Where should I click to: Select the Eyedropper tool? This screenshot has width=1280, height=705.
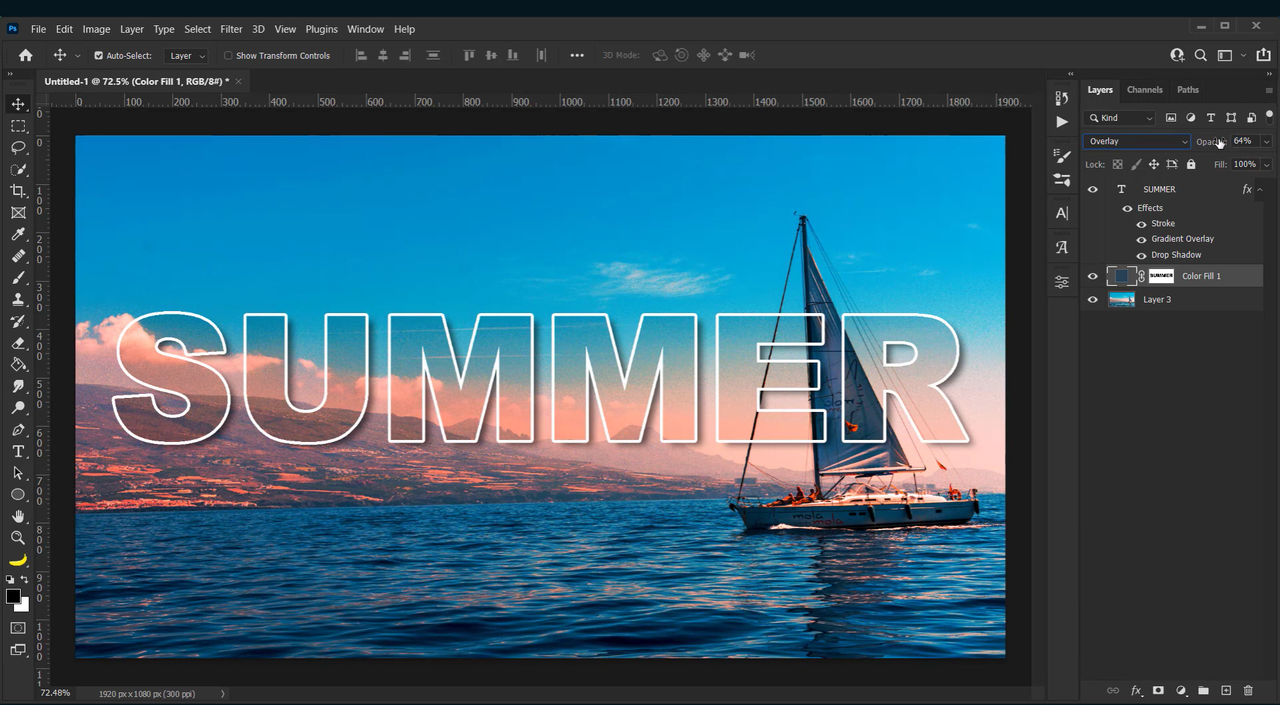(18, 234)
